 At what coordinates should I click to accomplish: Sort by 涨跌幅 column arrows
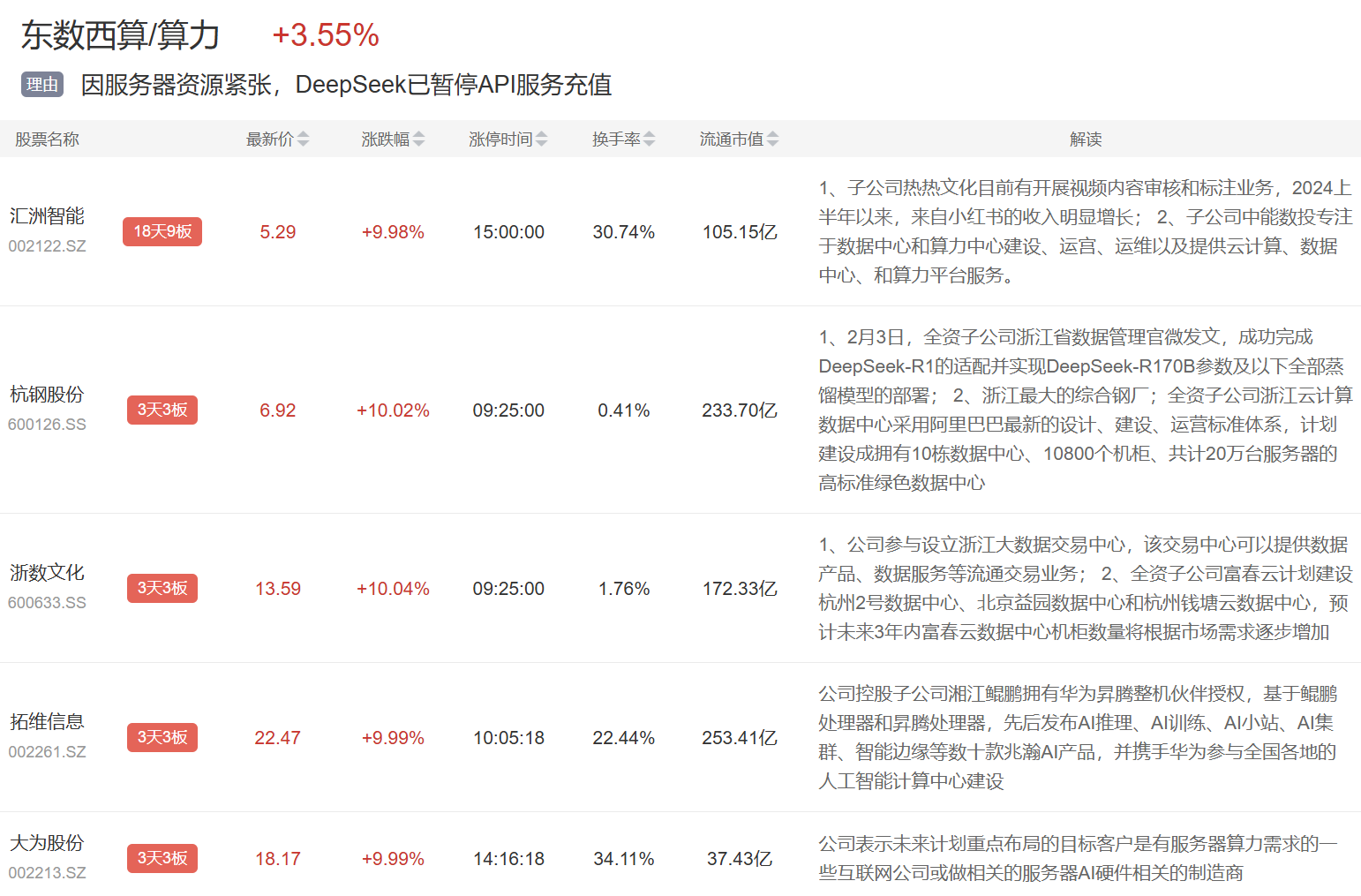pyautogui.click(x=418, y=139)
